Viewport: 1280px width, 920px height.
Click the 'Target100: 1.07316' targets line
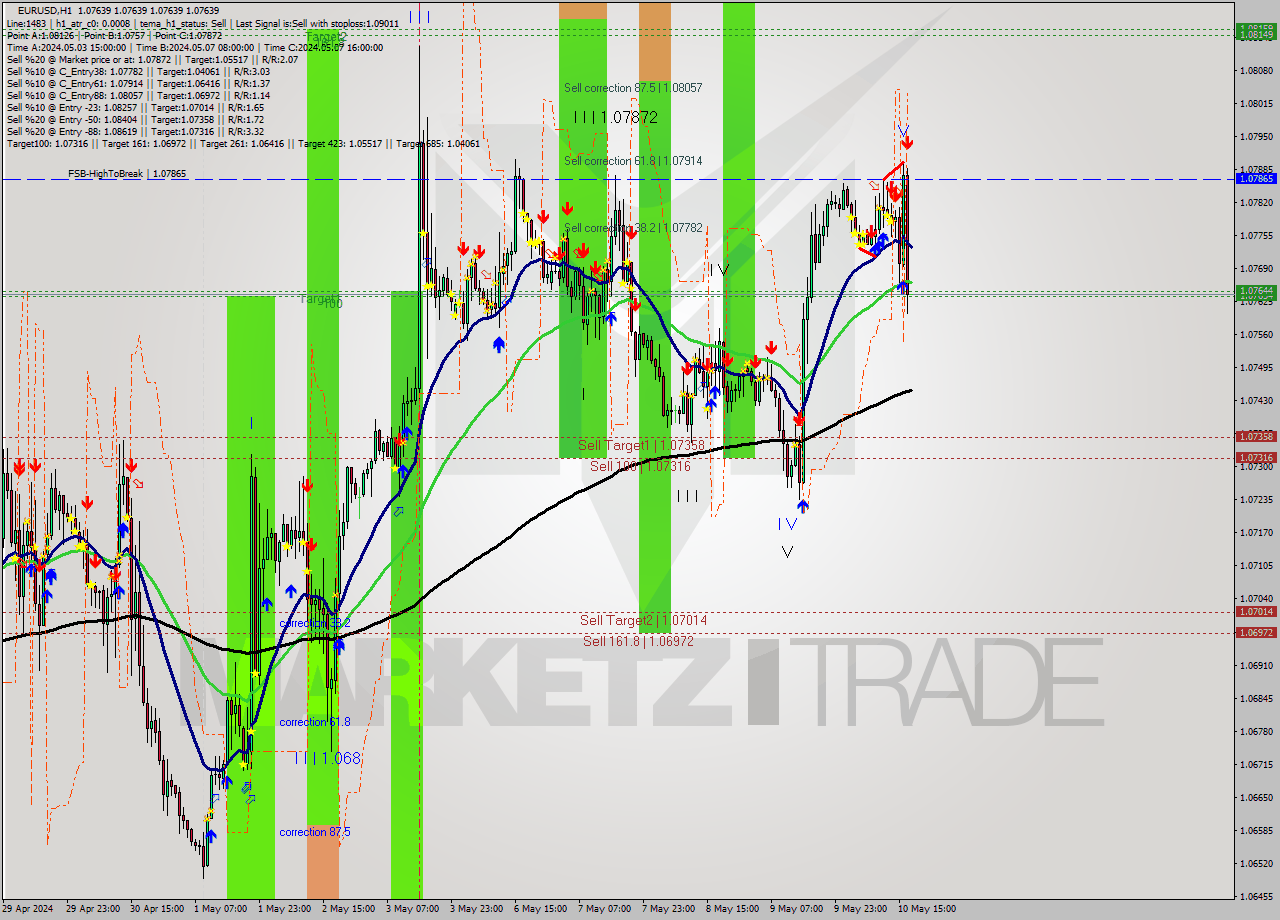tap(243, 143)
